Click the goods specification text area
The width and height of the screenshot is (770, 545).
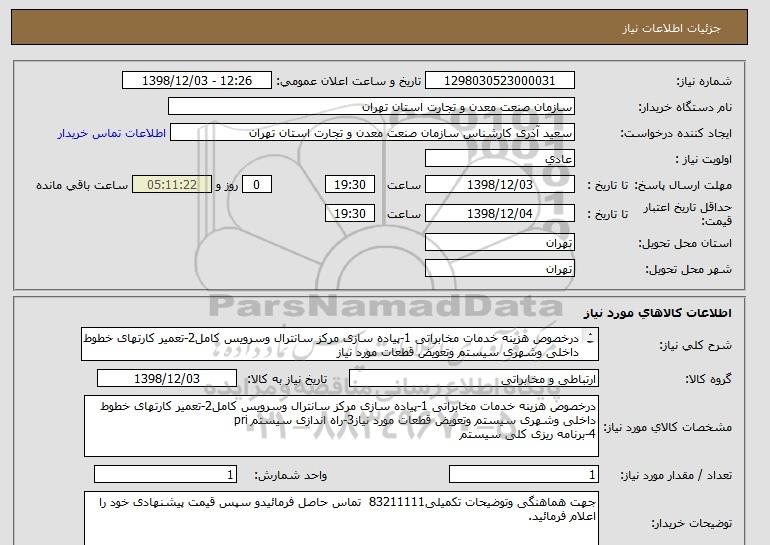[x=341, y=426]
